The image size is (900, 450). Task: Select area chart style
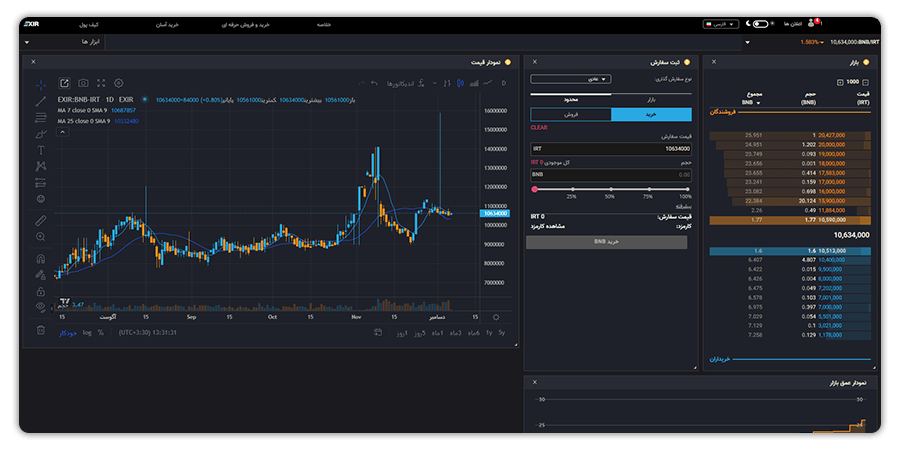pos(474,83)
